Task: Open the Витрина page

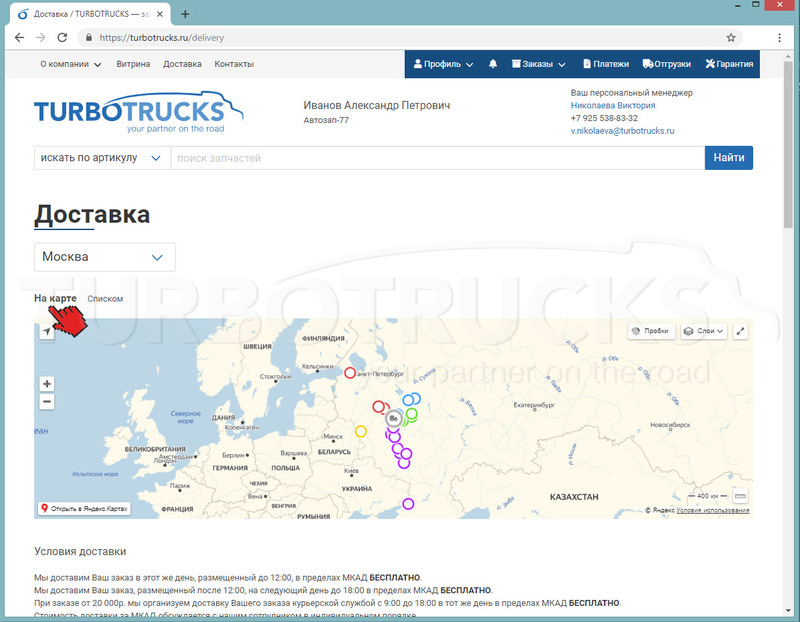Action: tap(133, 64)
